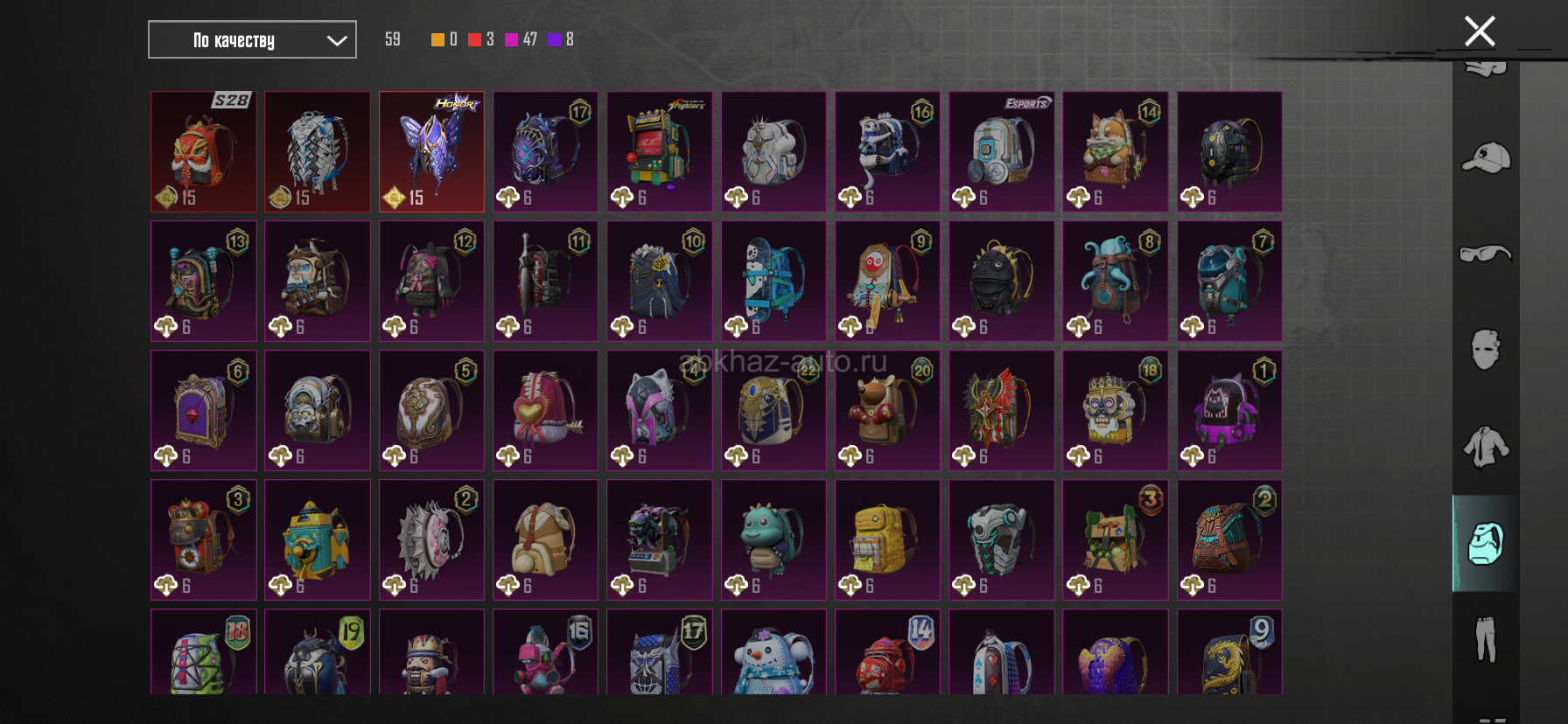Screen dimensions: 1568x724
Task: Select the Honor butterfly wings backpack
Action: point(431,151)
